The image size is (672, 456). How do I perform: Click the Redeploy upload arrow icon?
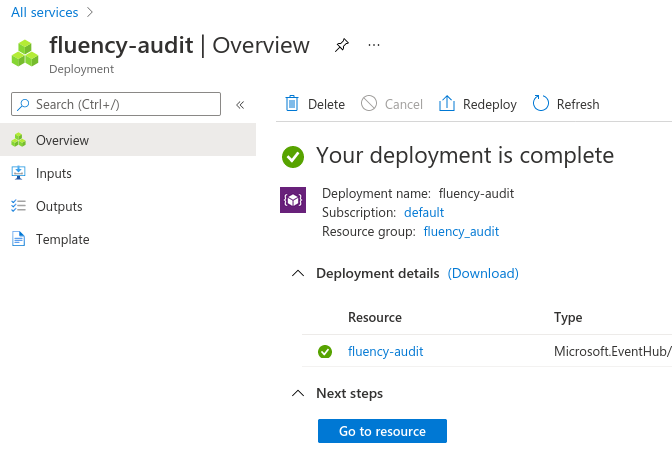[447, 104]
